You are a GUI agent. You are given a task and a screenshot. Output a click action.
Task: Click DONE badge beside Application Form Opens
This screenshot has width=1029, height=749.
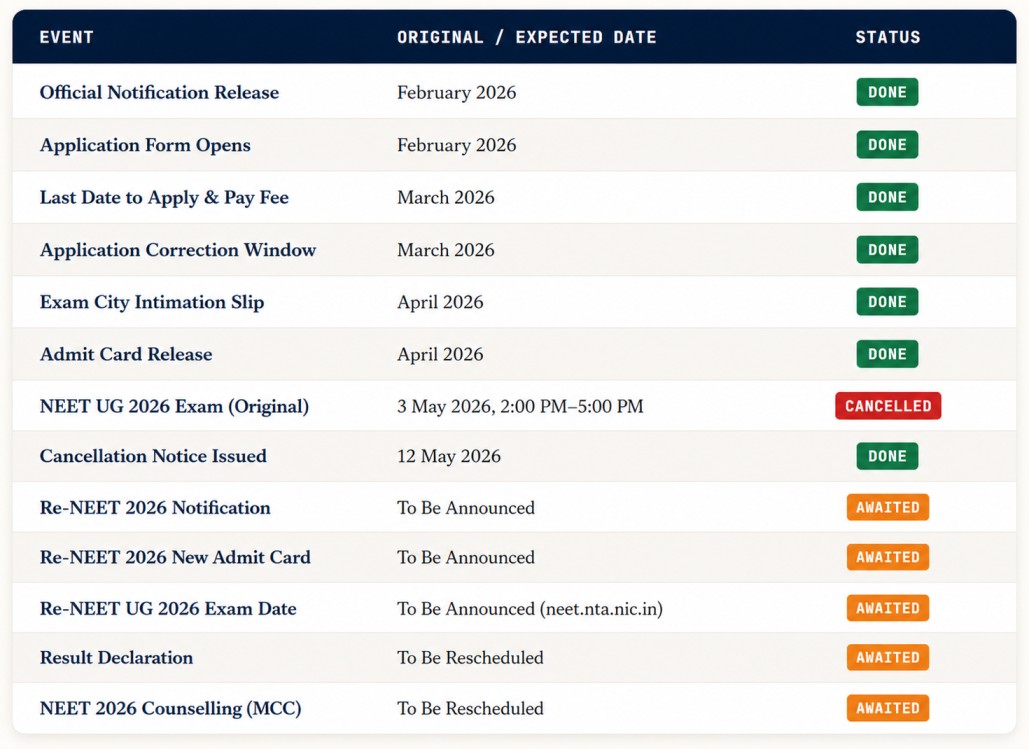pos(887,144)
